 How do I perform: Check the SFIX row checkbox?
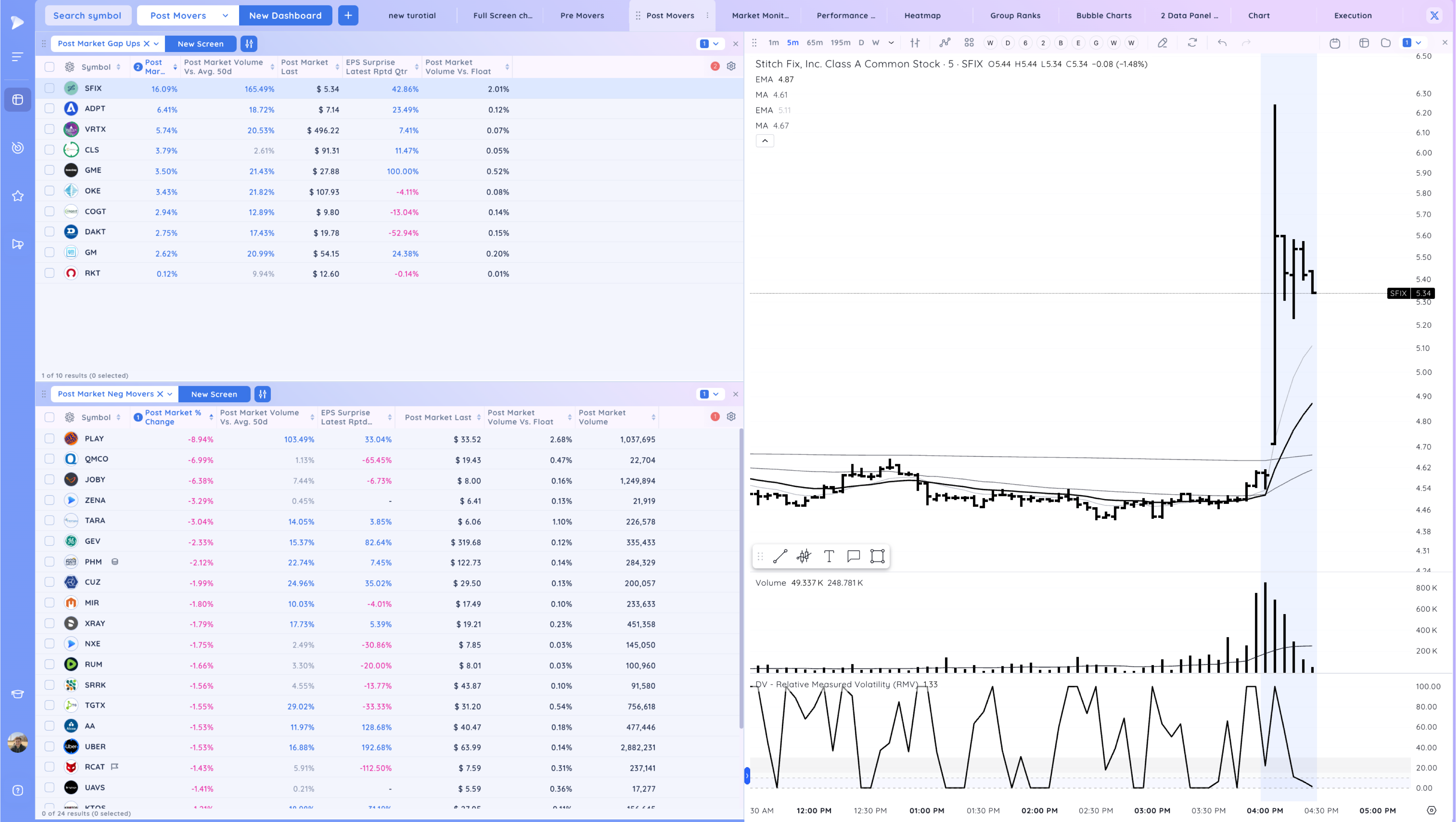[50, 88]
